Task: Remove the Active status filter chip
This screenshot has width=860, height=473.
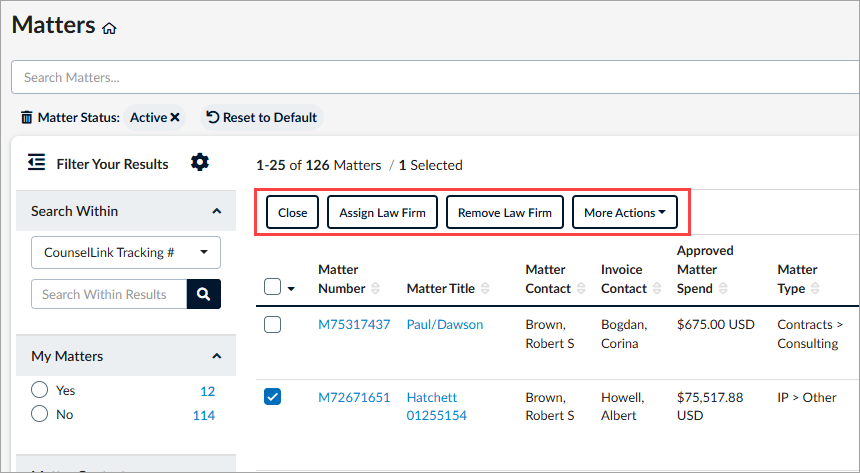Action: click(175, 117)
